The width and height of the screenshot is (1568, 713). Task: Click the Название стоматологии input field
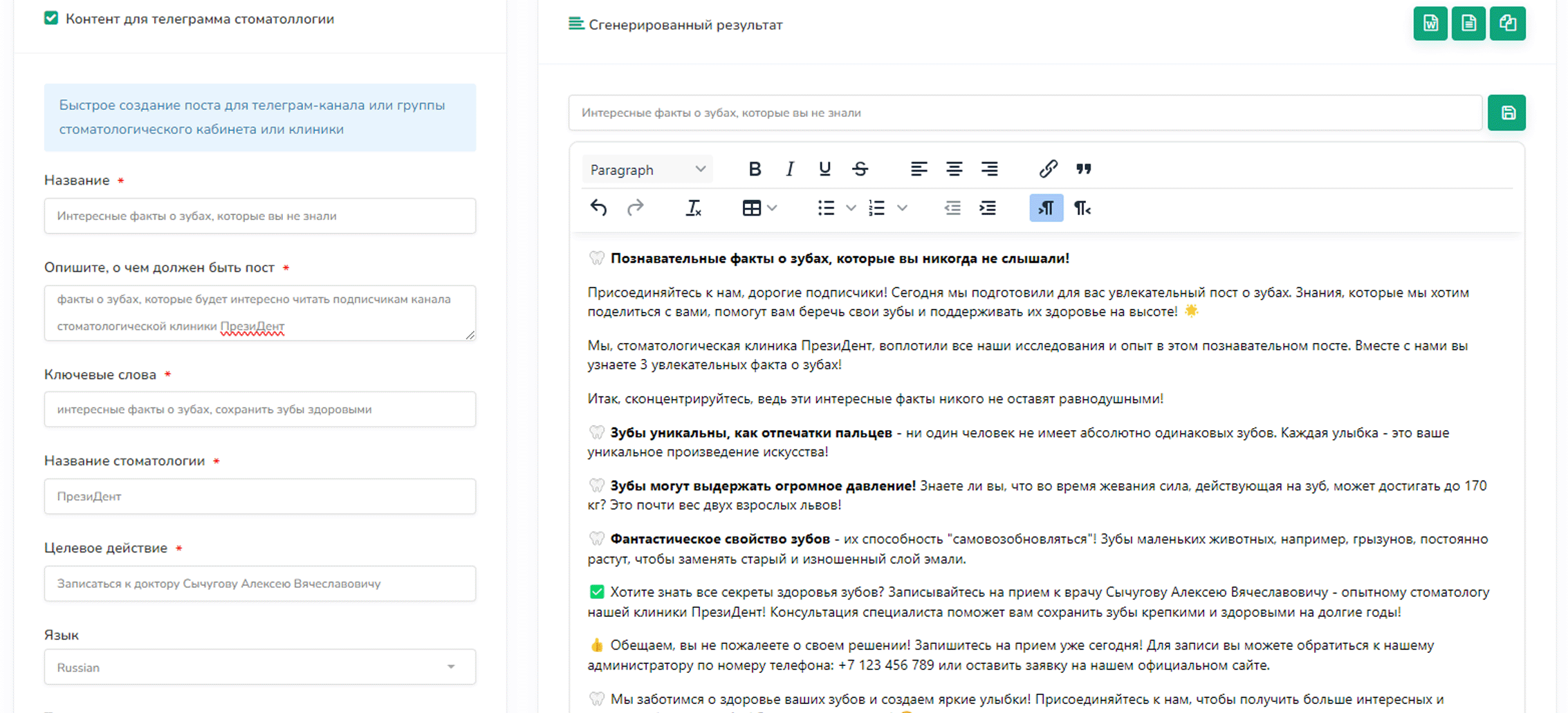coord(259,496)
